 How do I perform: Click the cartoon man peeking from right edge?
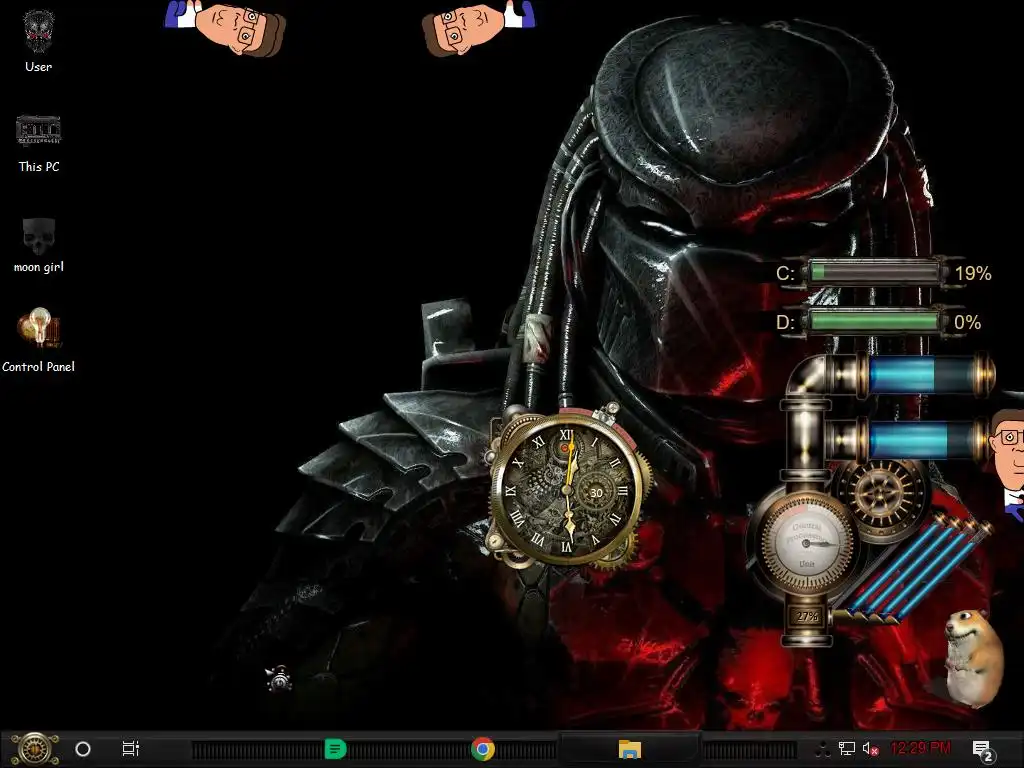coord(1007,464)
